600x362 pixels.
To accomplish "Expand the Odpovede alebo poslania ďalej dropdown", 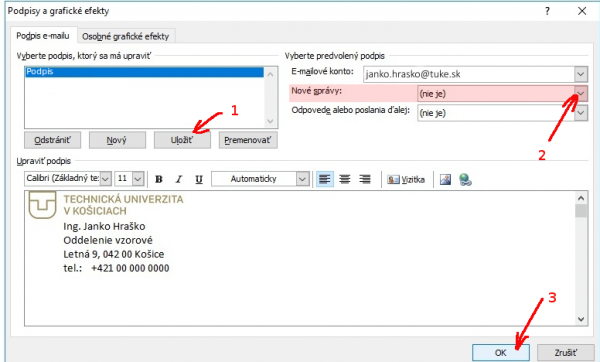I will [581, 113].
